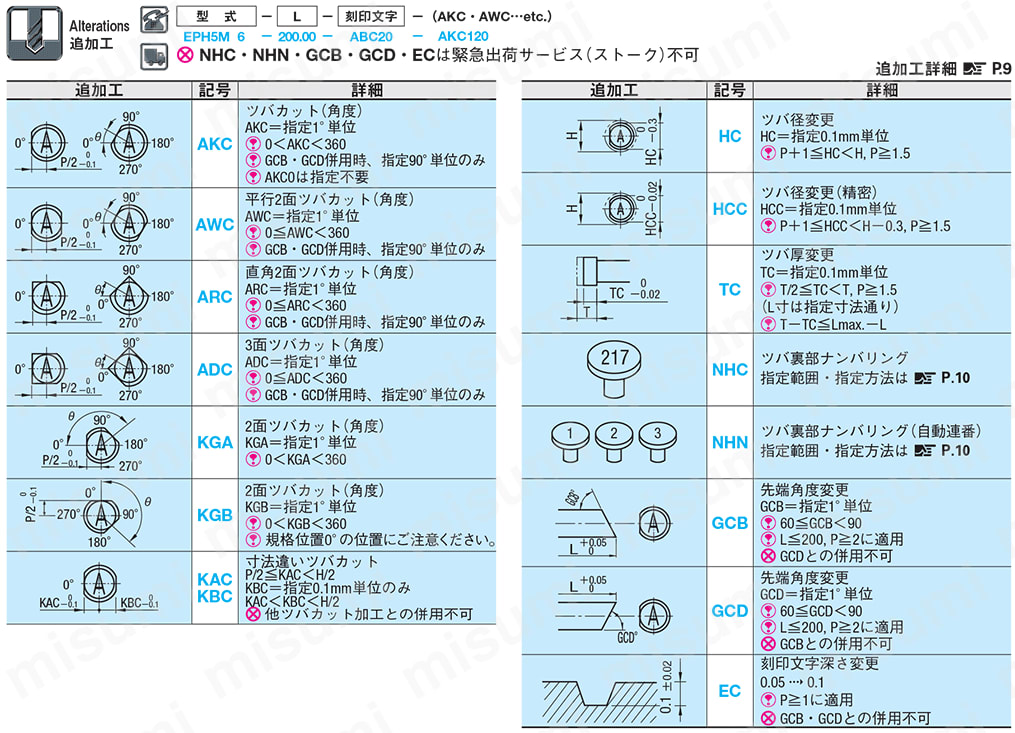This screenshot has height=733, width=1015.
Task: Click the GCD tip angle diagram
Action: coord(614,611)
